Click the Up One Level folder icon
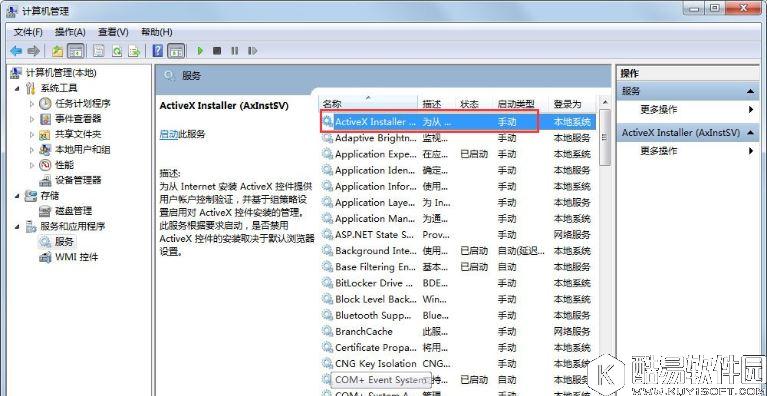Screen dimensions: 767x396 tap(58, 50)
